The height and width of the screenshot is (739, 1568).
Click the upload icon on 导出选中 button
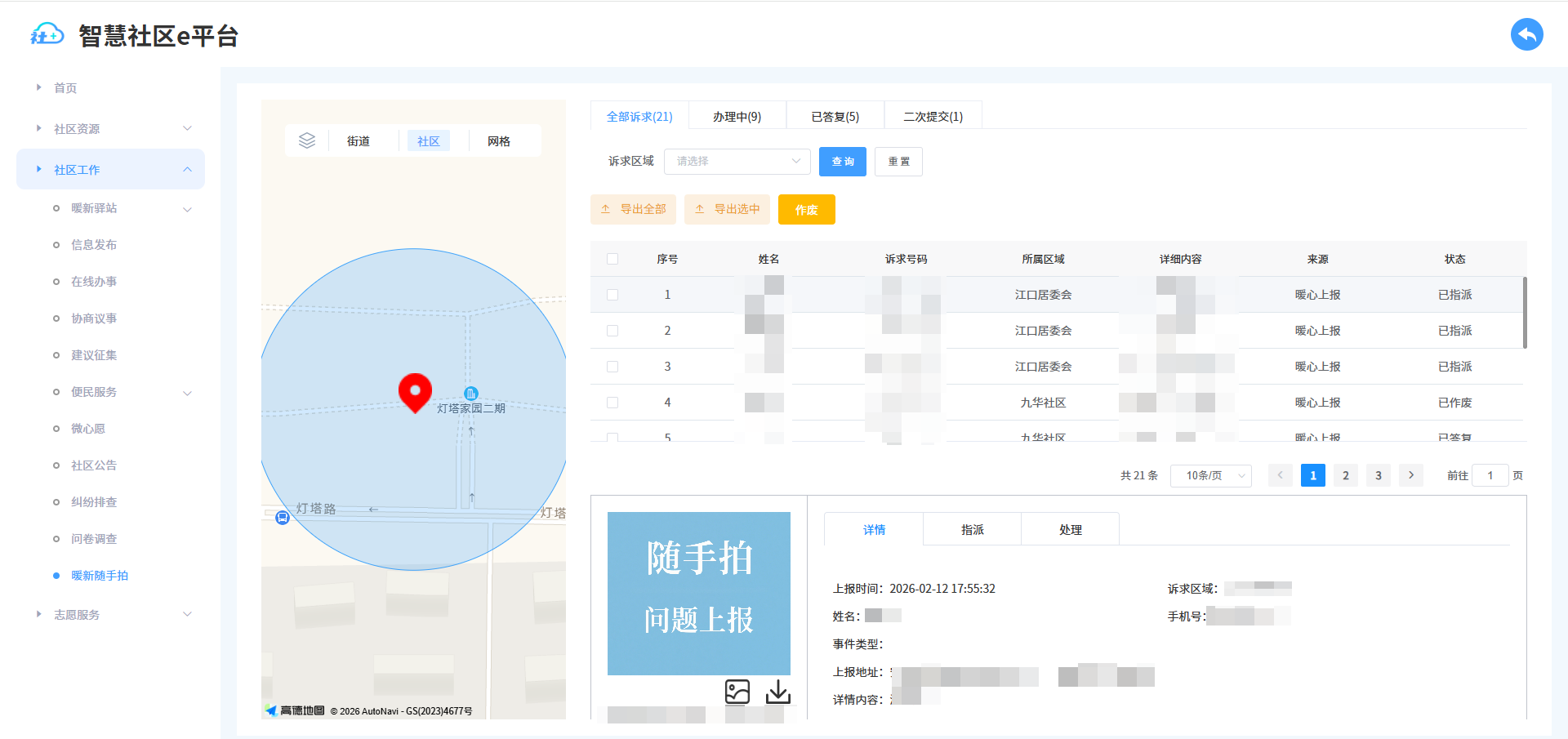tap(700, 209)
